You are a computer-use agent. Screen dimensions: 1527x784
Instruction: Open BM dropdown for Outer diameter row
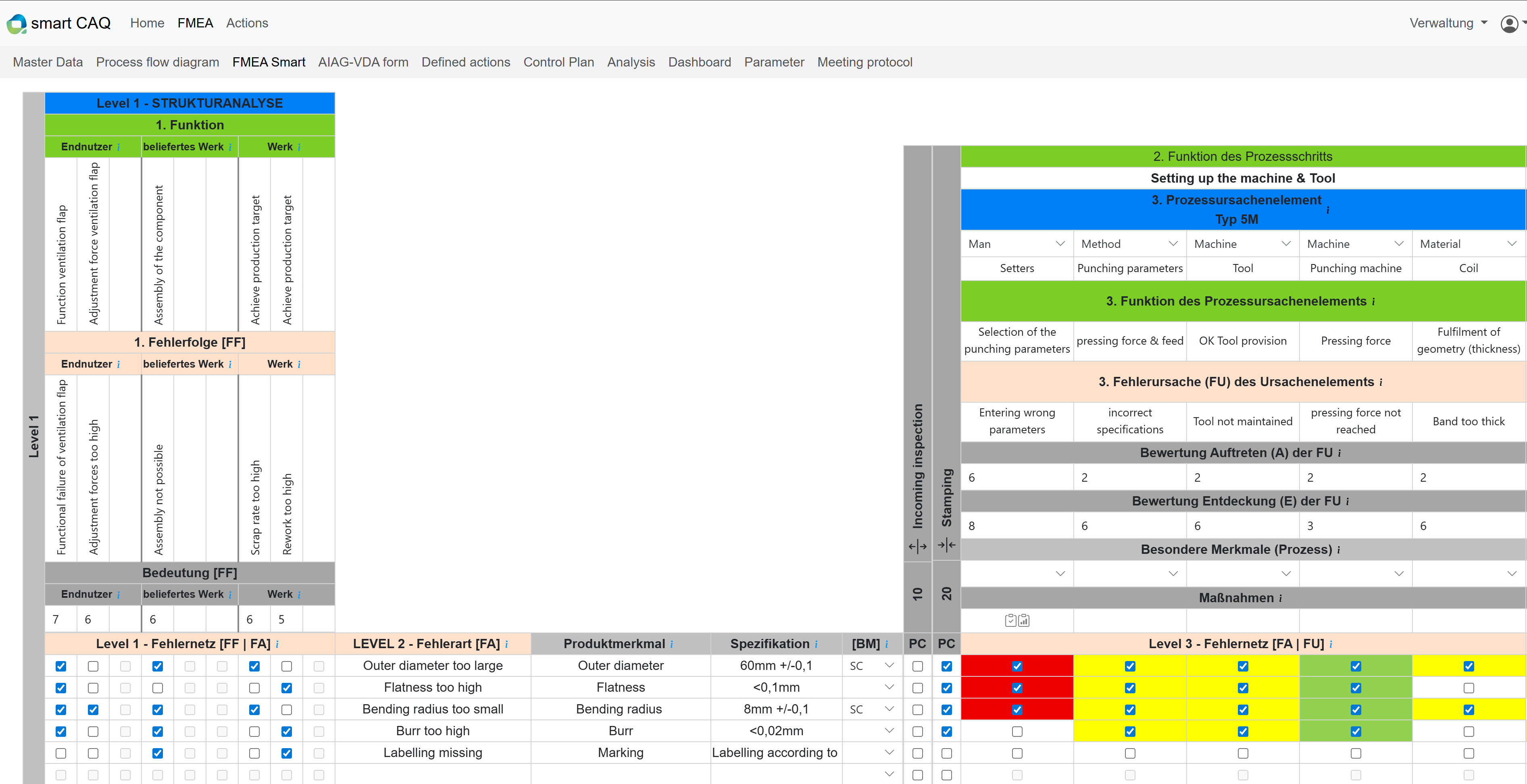coord(872,665)
